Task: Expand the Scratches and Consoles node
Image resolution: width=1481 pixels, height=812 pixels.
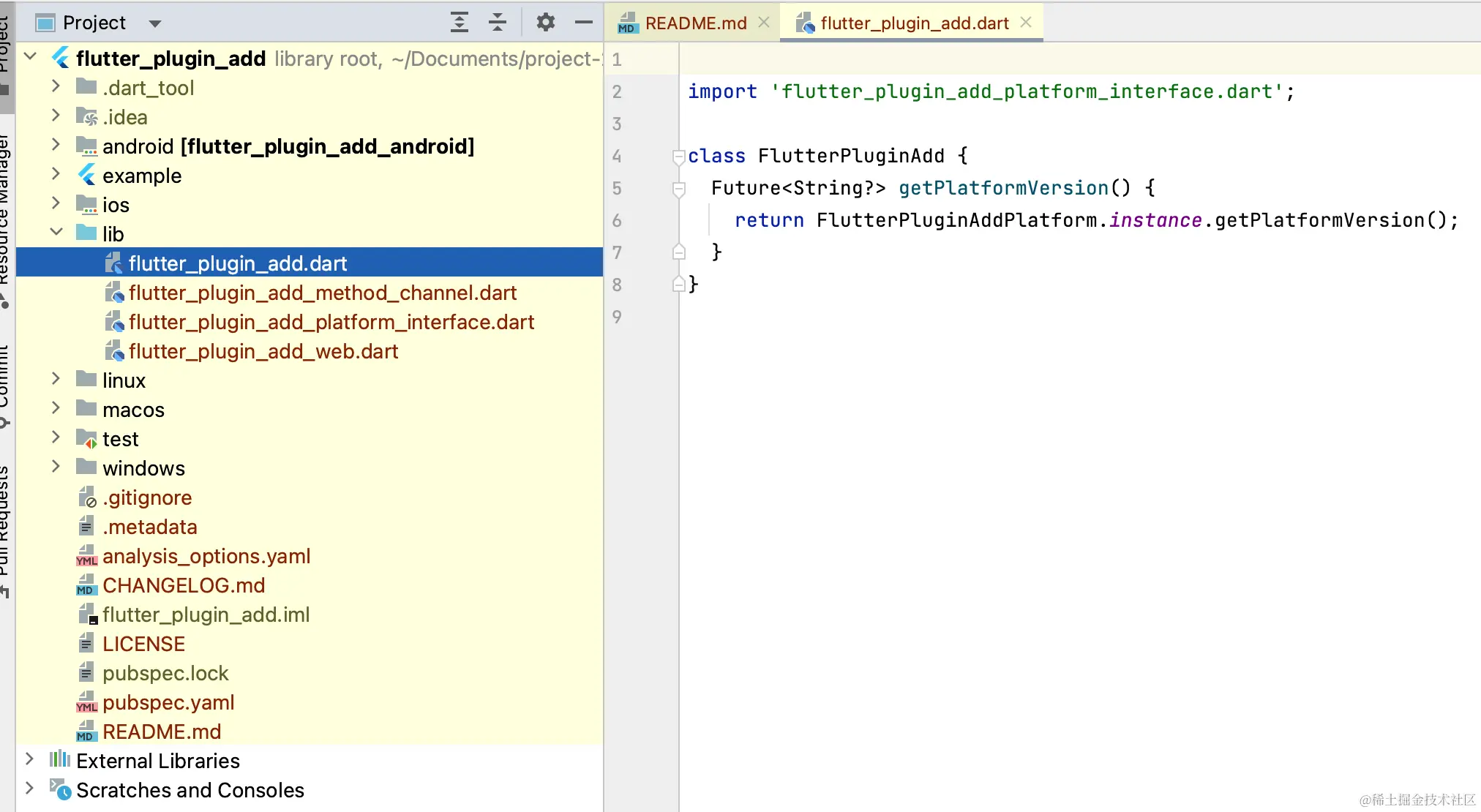Action: pos(29,789)
